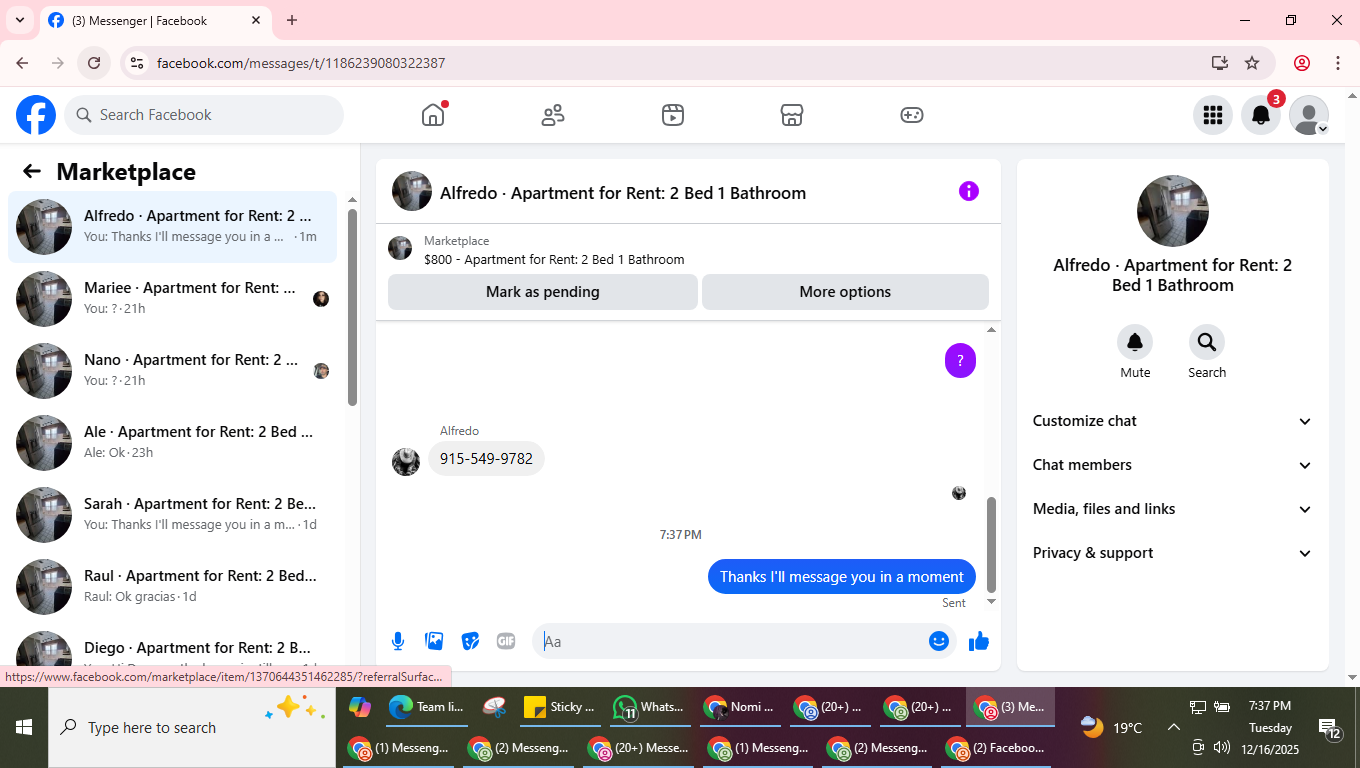This screenshot has height=768, width=1360.
Task: Open the Facebook Home feed icon
Action: pos(433,115)
